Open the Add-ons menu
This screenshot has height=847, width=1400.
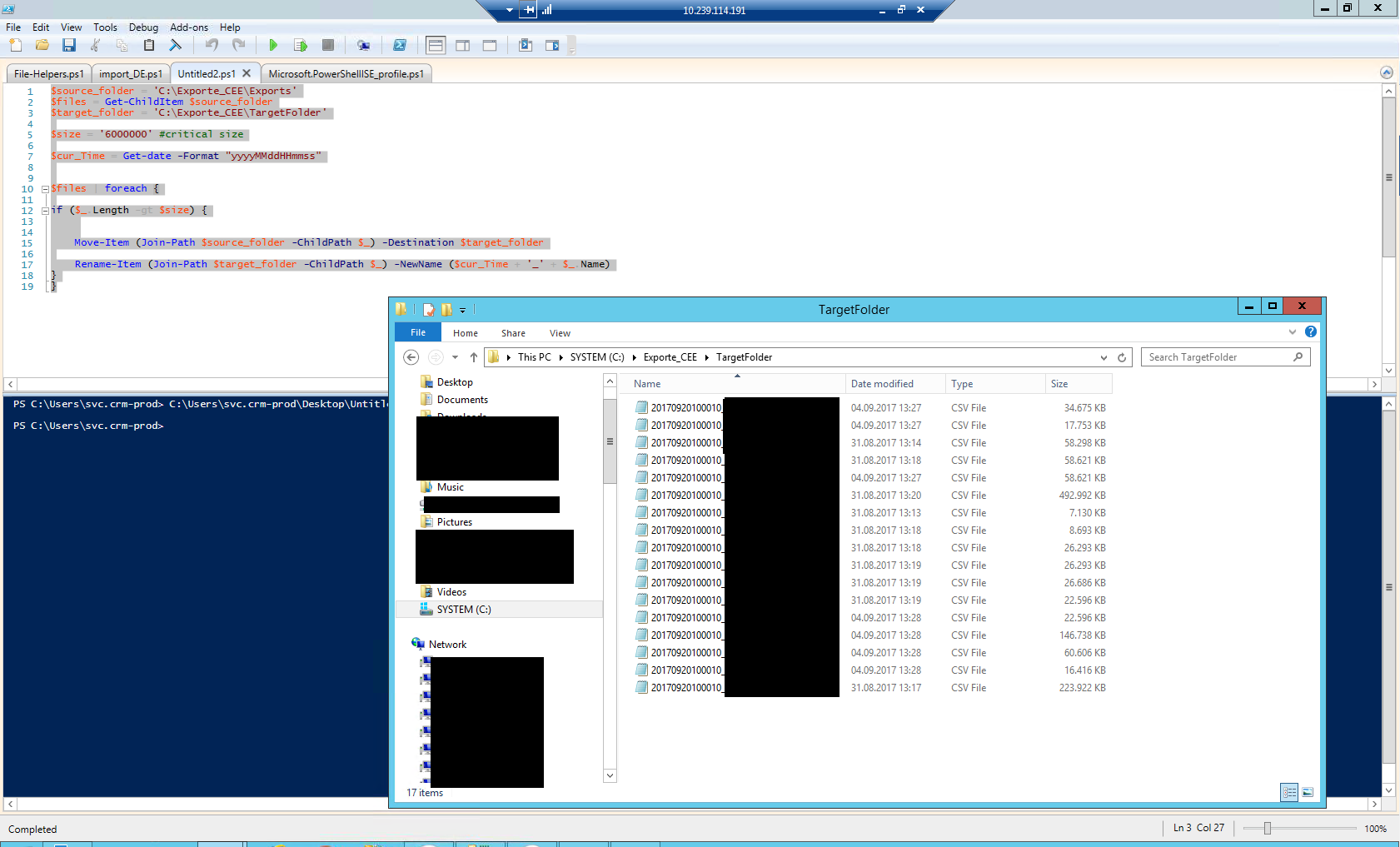click(x=189, y=27)
